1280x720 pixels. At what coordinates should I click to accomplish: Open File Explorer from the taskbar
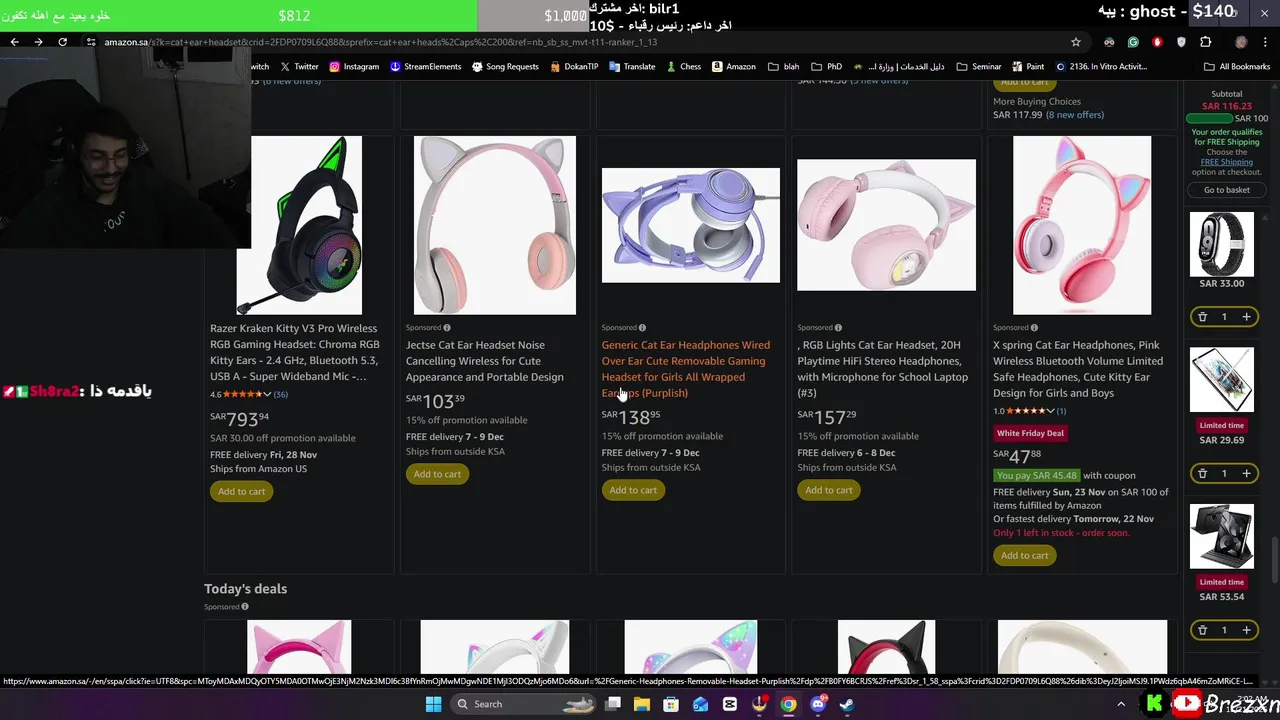tap(642, 704)
